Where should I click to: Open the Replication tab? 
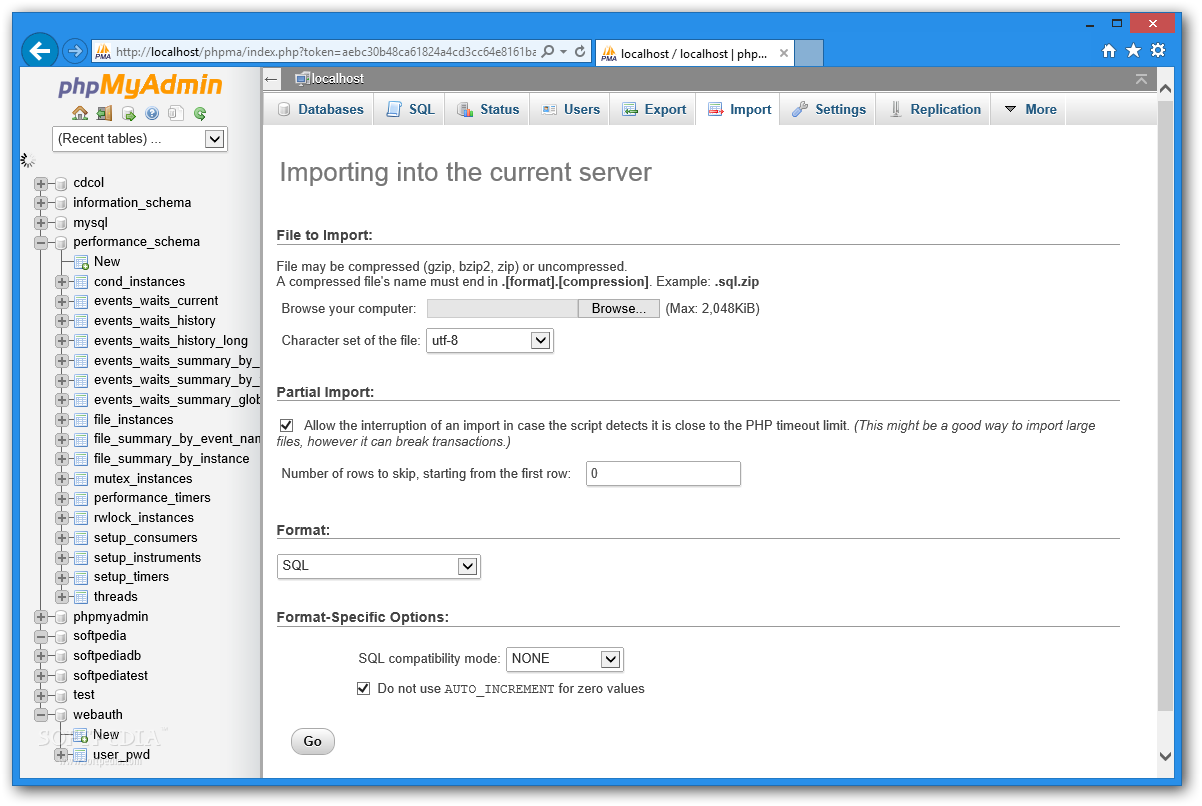934,109
